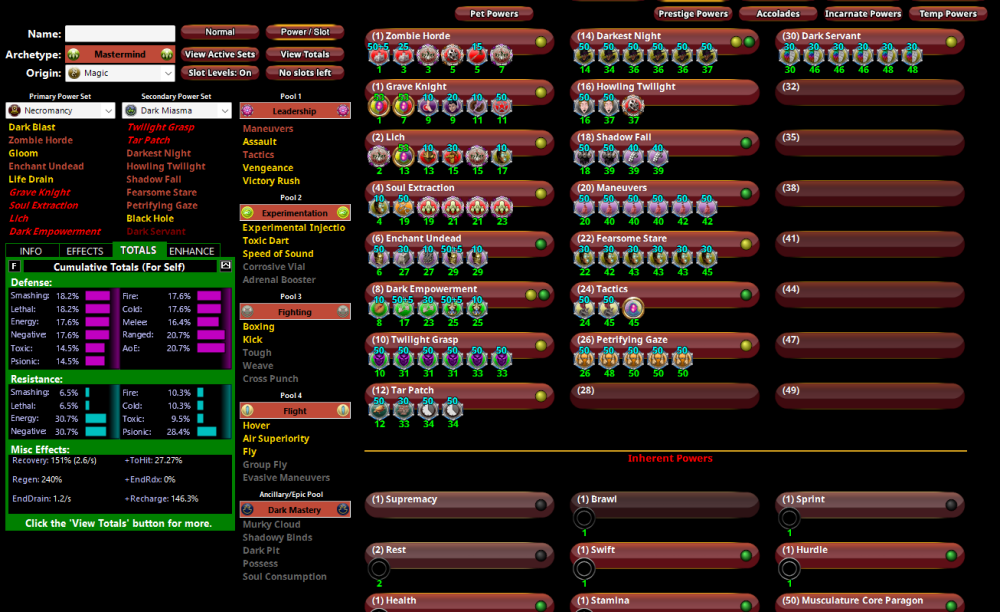Click the empty Sprint enhancement slot
This screenshot has width=1000, height=612.
click(x=789, y=518)
